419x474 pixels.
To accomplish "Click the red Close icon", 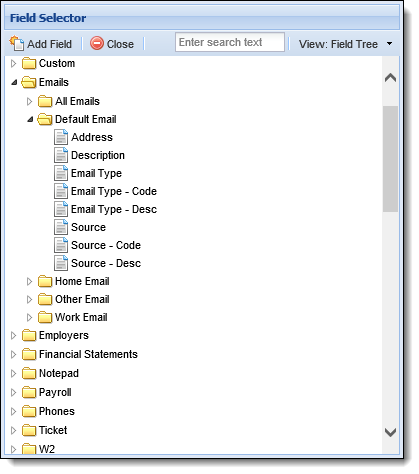I will click(x=97, y=44).
